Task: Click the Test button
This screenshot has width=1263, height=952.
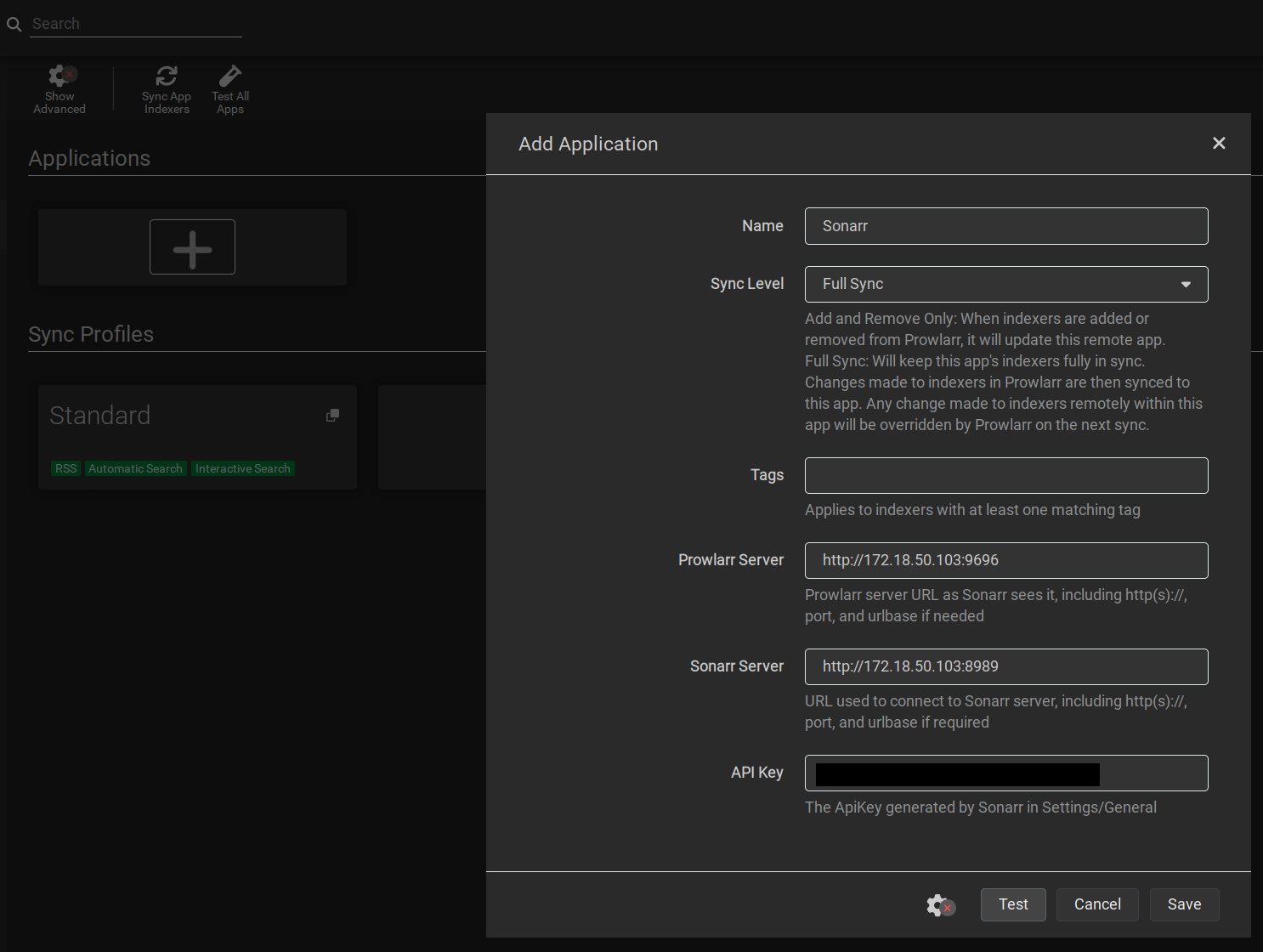Action: point(1013,904)
